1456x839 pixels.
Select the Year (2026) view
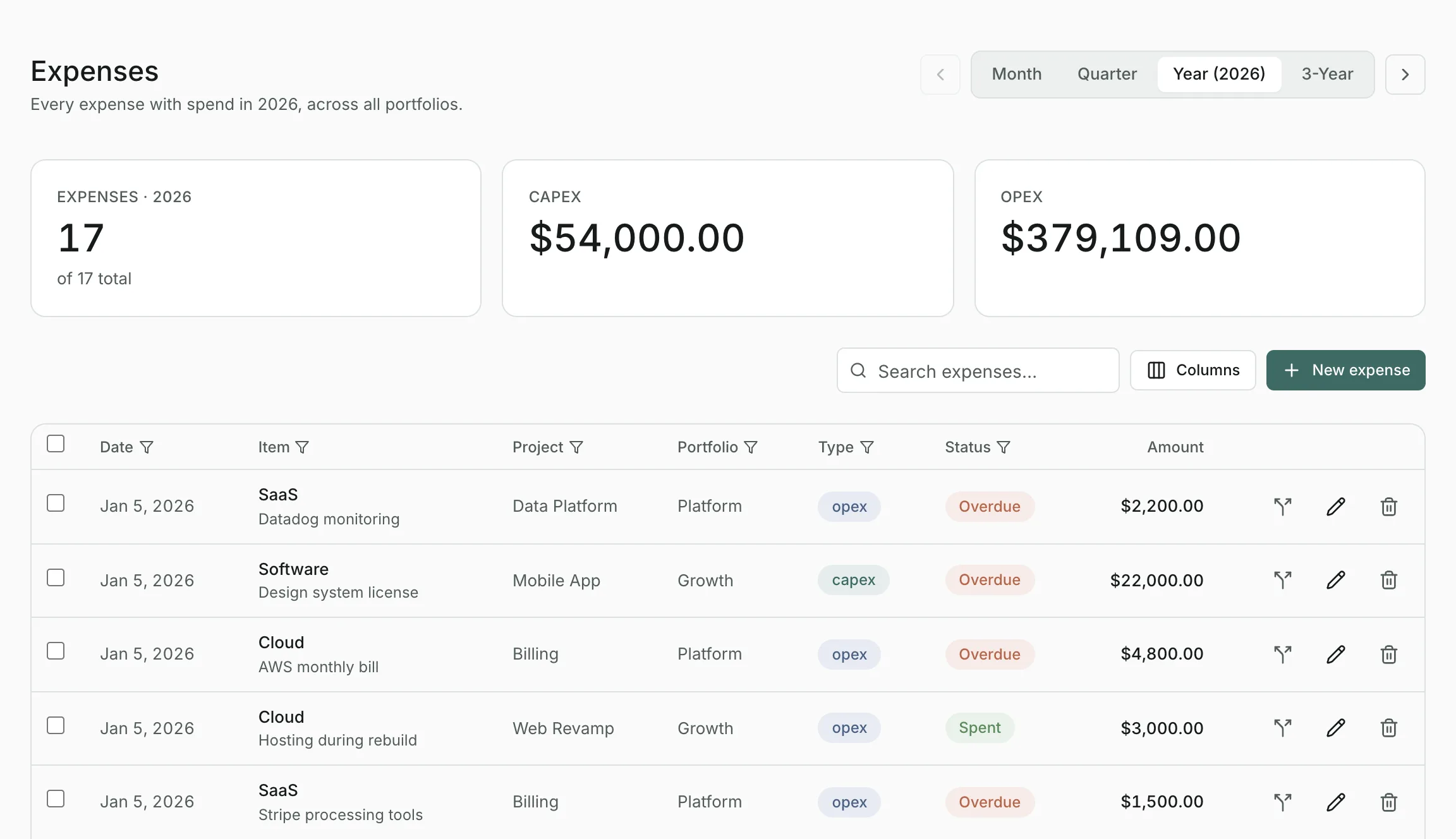coord(1219,74)
